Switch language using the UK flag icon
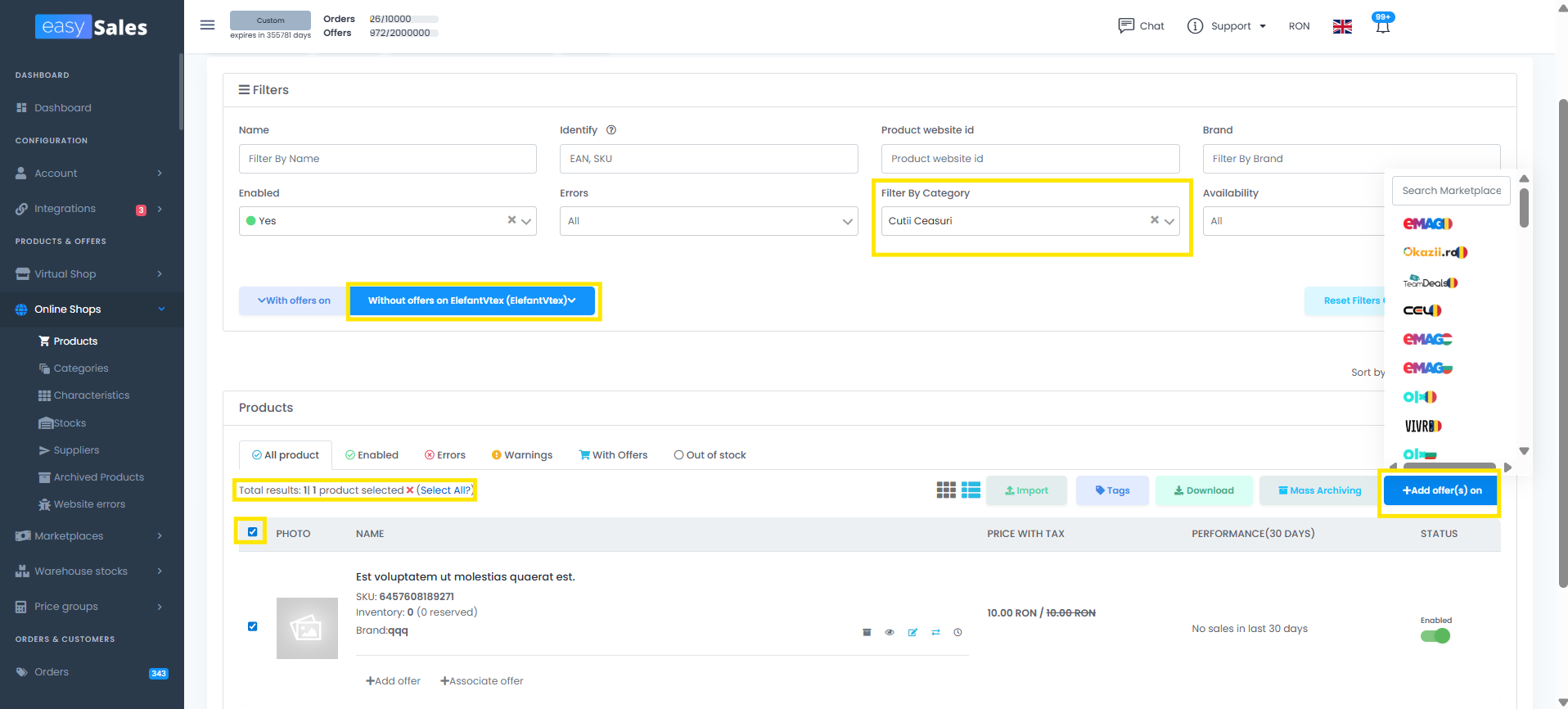 1342,26
